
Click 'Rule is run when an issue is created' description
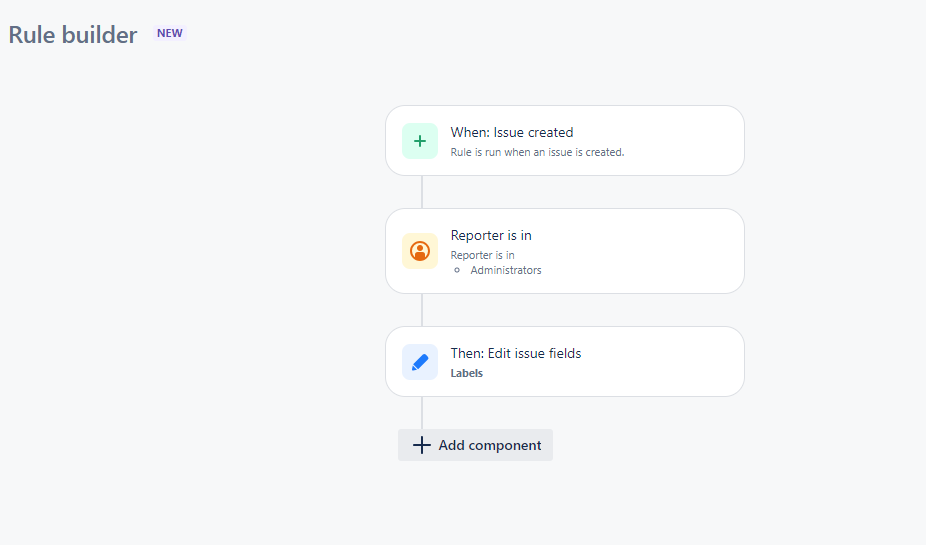coord(537,152)
